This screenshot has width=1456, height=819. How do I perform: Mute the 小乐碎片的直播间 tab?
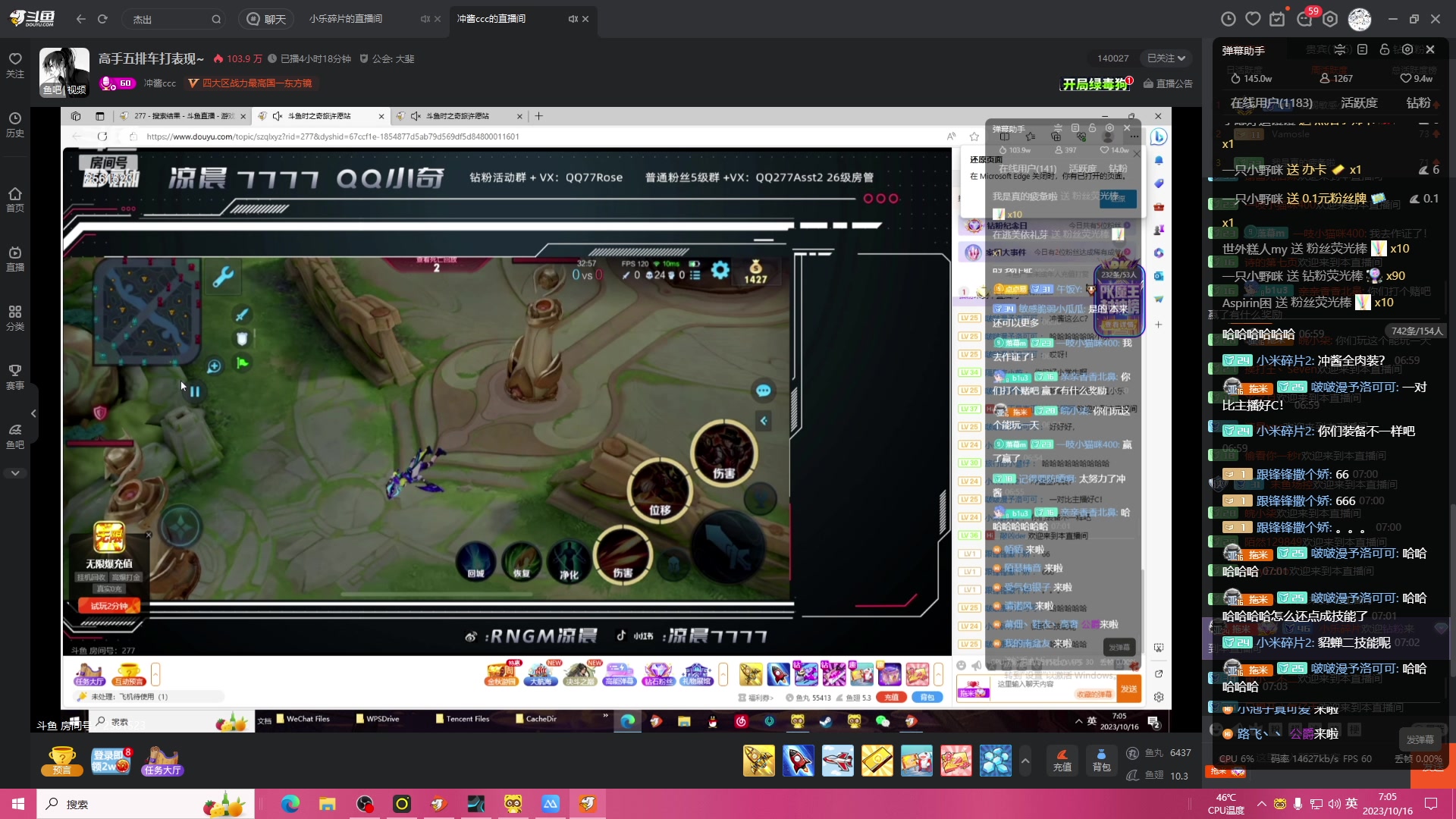coord(425,19)
